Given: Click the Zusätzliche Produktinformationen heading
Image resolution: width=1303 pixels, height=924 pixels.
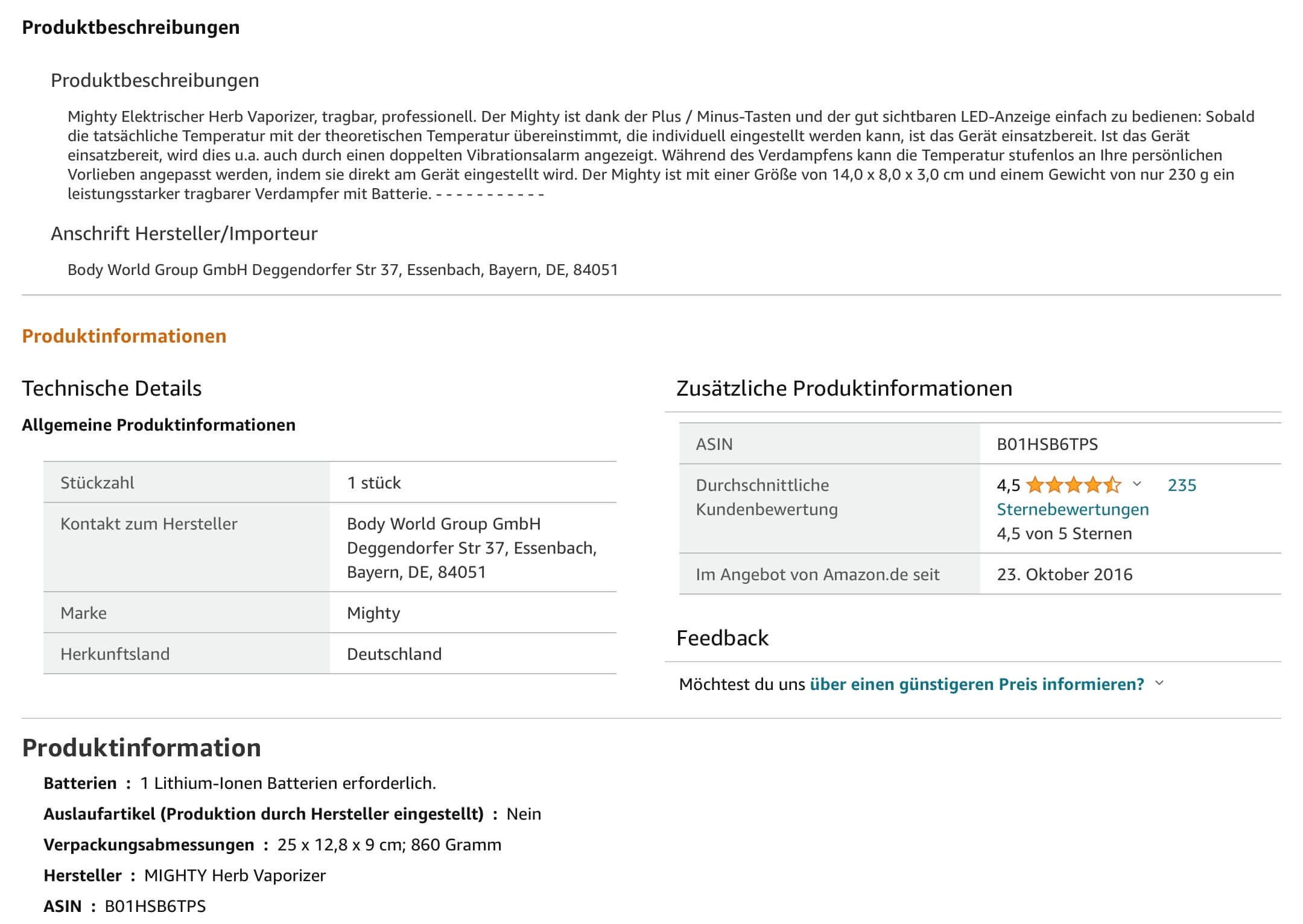Looking at the screenshot, I should pos(845,388).
